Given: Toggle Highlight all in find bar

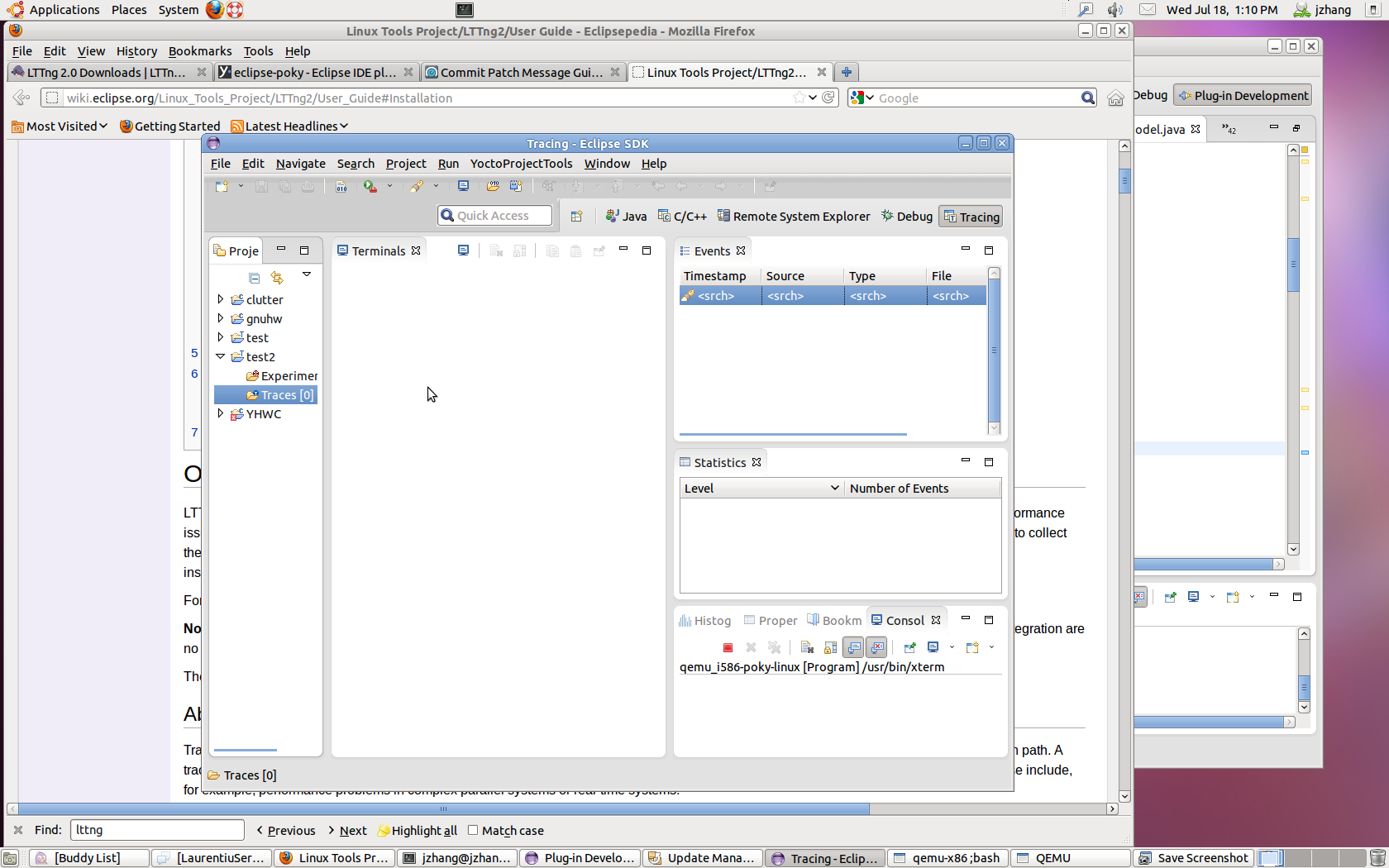Looking at the screenshot, I should [418, 830].
